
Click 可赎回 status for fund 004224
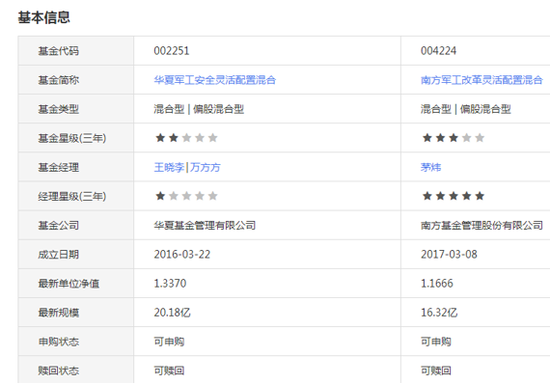tap(436, 371)
